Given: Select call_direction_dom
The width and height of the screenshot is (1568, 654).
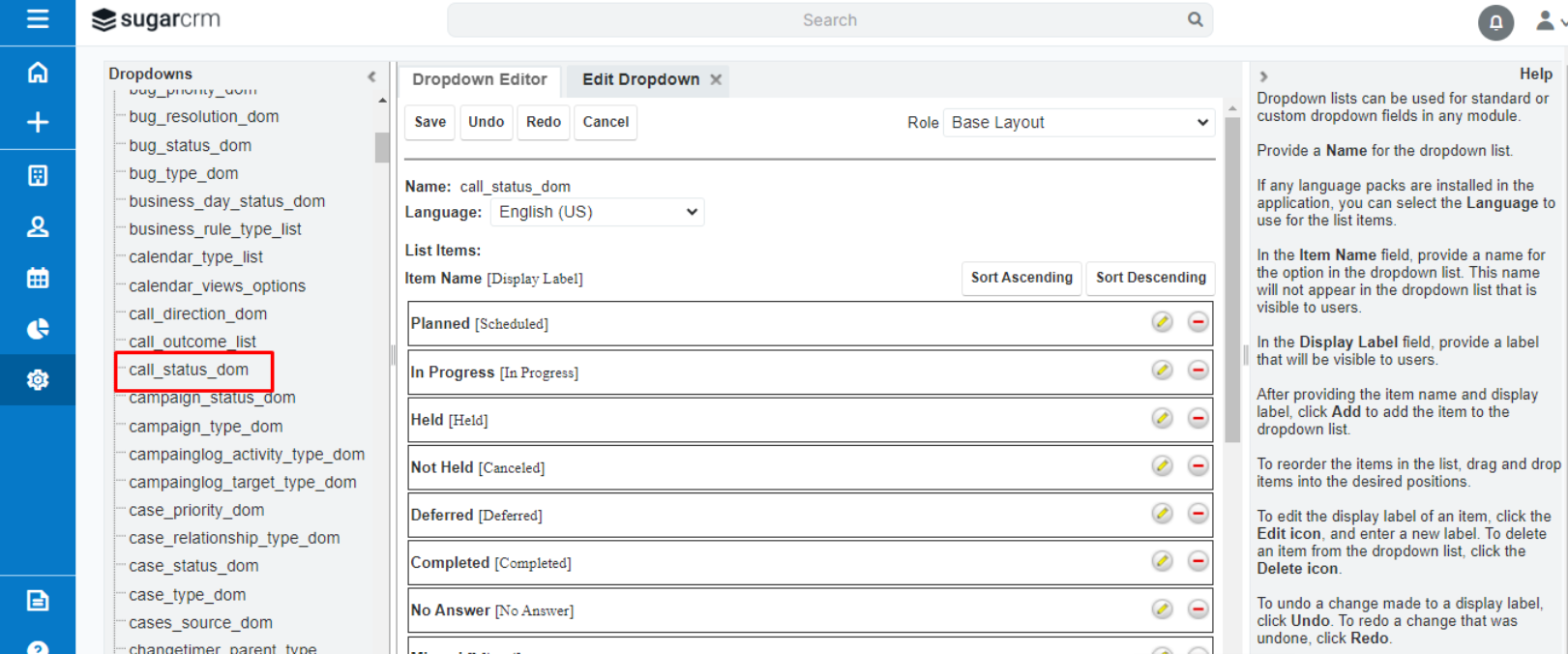Looking at the screenshot, I should pyautogui.click(x=198, y=314).
